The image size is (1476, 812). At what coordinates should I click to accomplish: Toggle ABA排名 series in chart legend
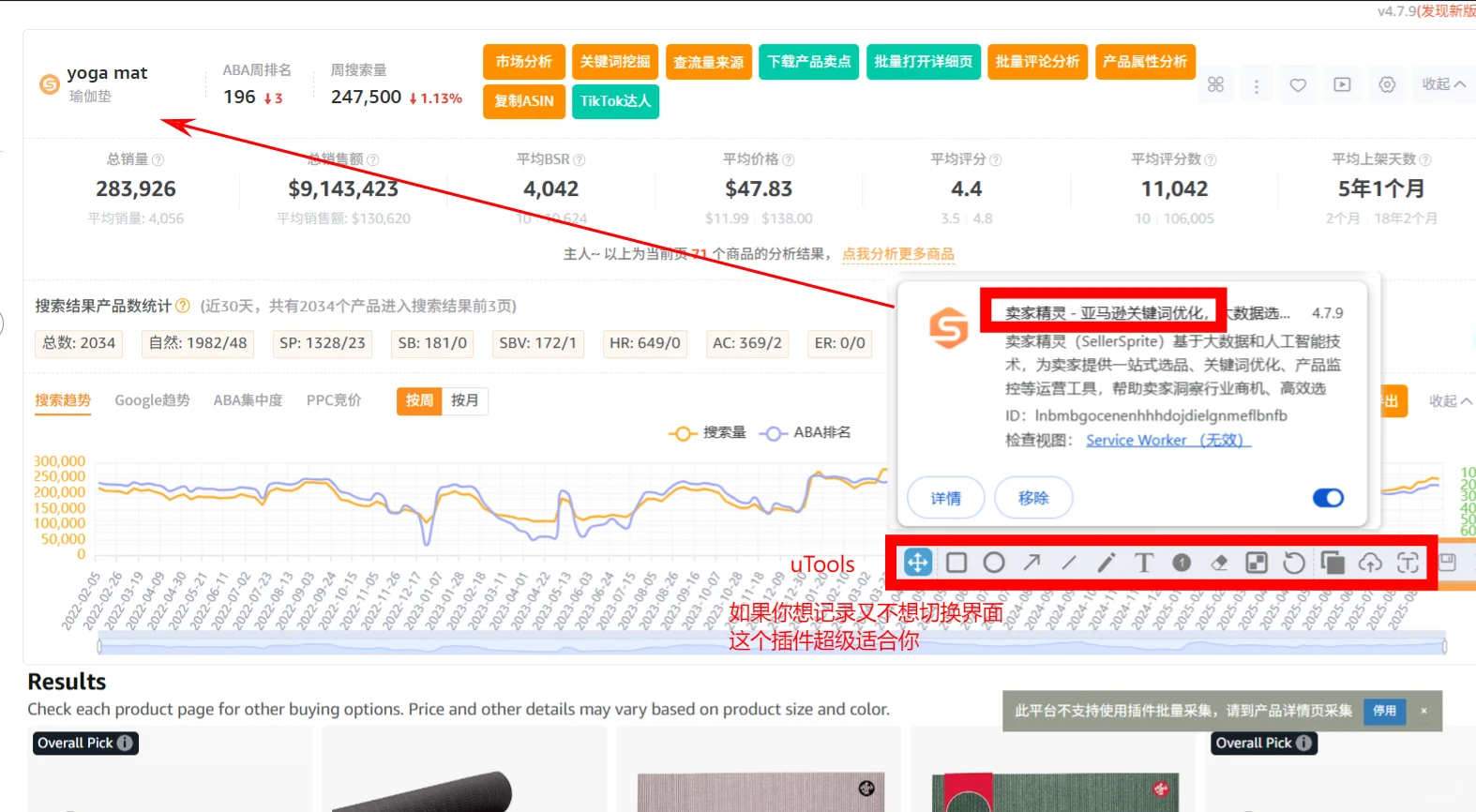pos(806,432)
